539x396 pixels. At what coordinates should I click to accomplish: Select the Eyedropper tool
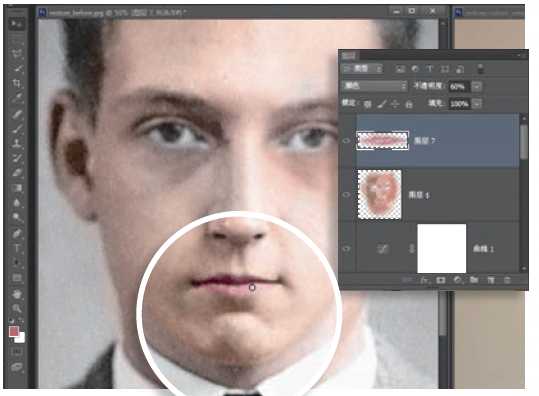[17, 98]
